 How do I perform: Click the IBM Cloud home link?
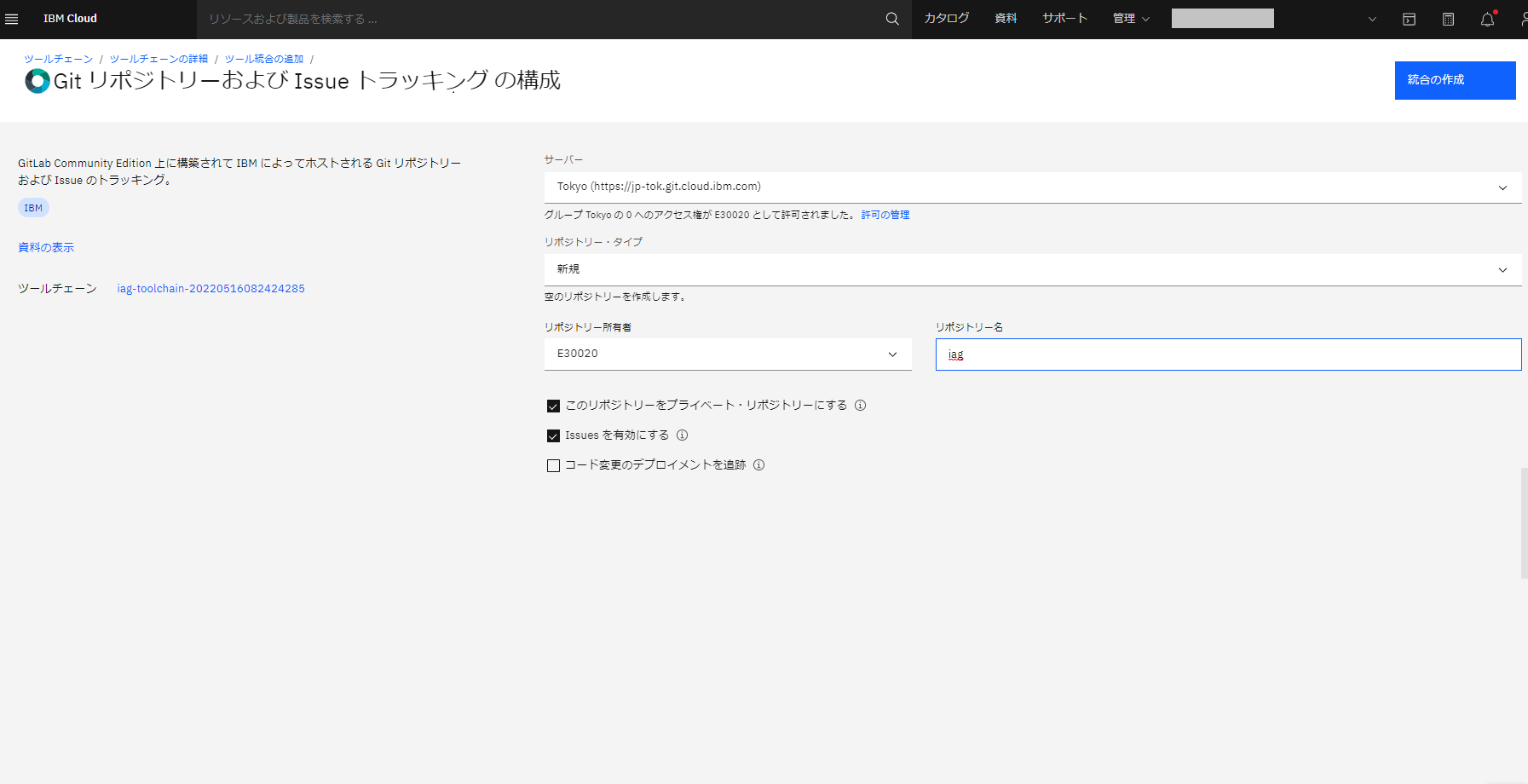pyautogui.click(x=70, y=19)
